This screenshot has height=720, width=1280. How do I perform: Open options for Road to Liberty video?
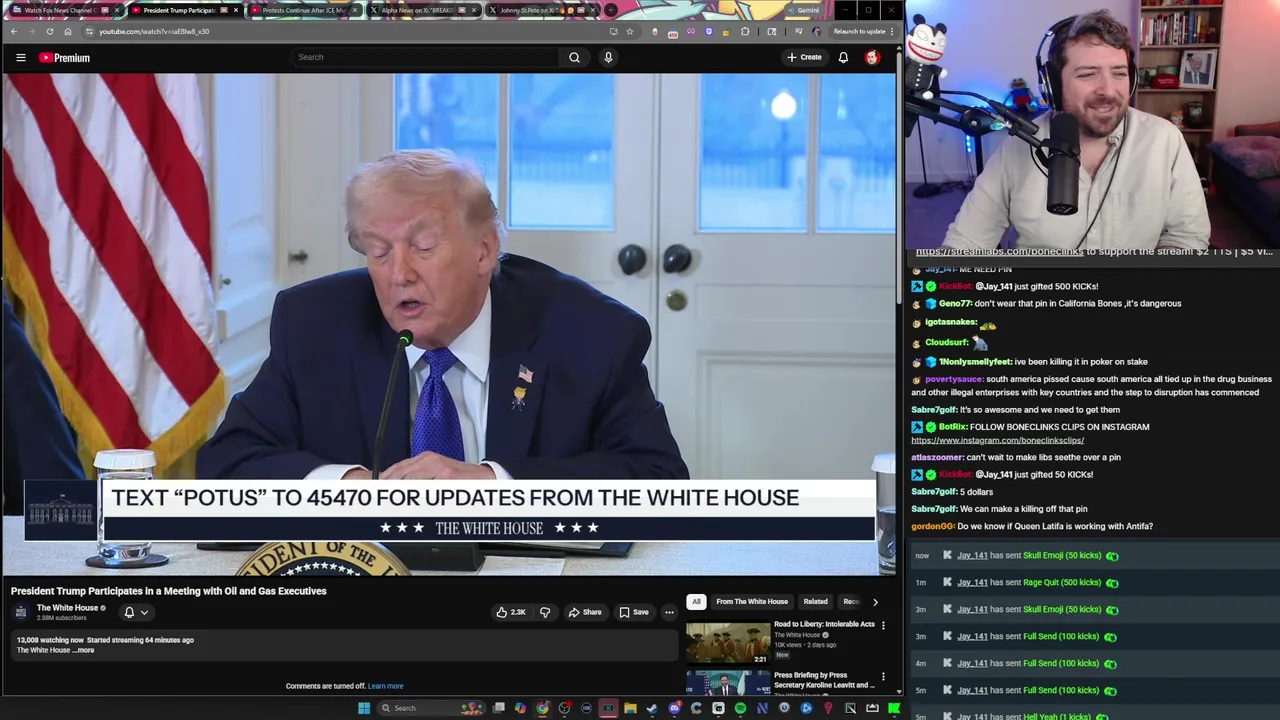tap(883, 625)
